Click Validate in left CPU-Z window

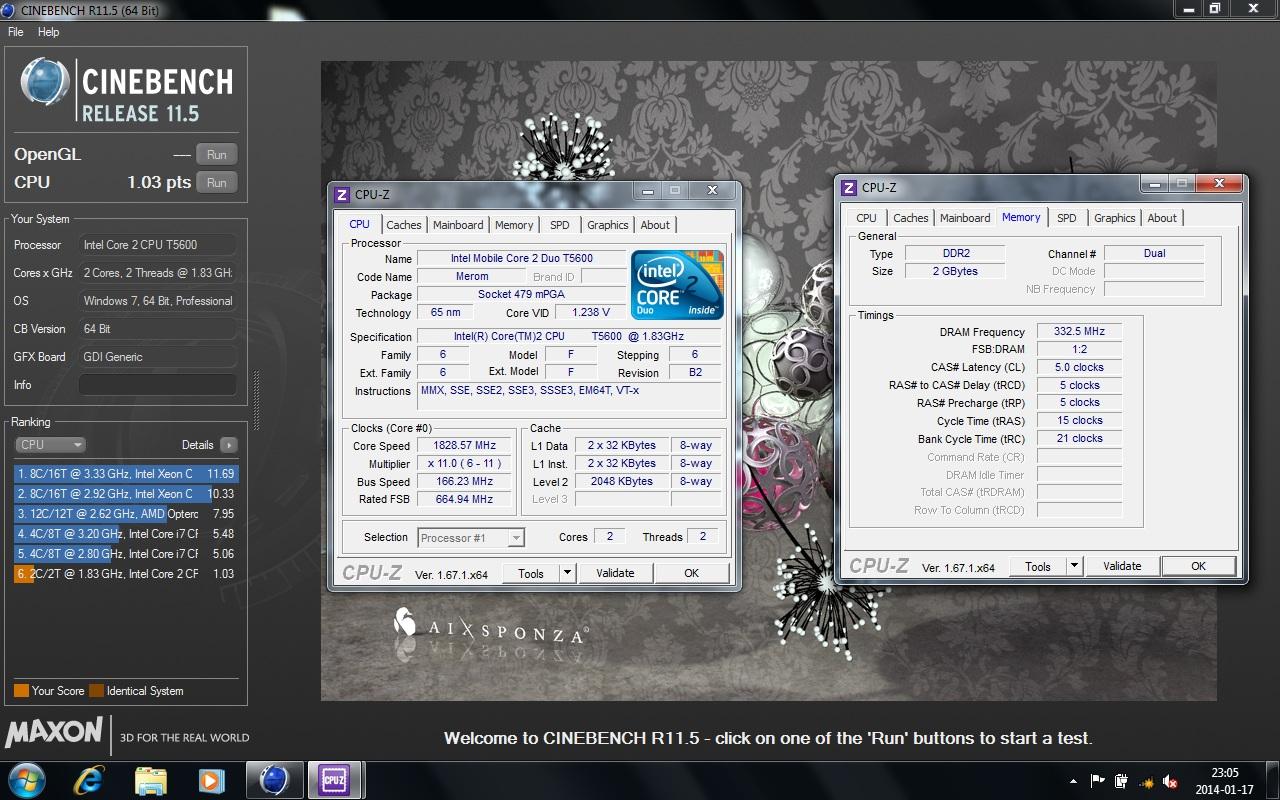615,573
